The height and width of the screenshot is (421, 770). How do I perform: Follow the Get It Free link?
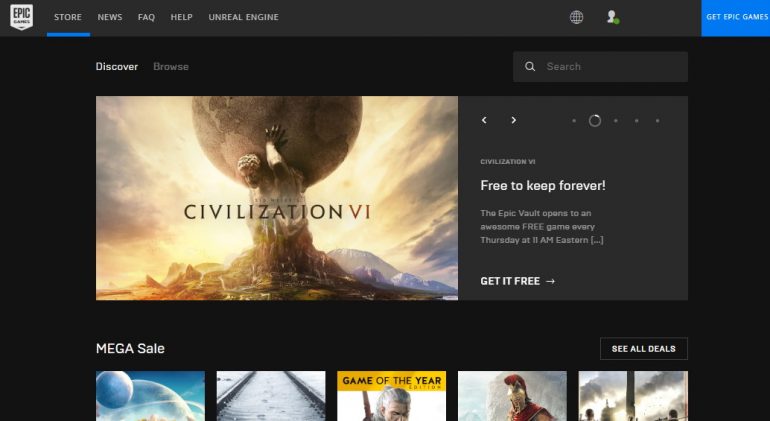pos(518,281)
